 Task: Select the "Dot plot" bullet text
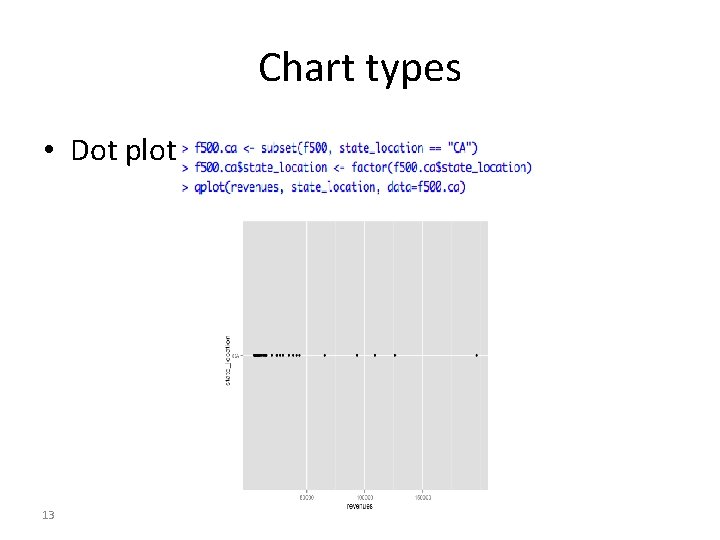124,151
